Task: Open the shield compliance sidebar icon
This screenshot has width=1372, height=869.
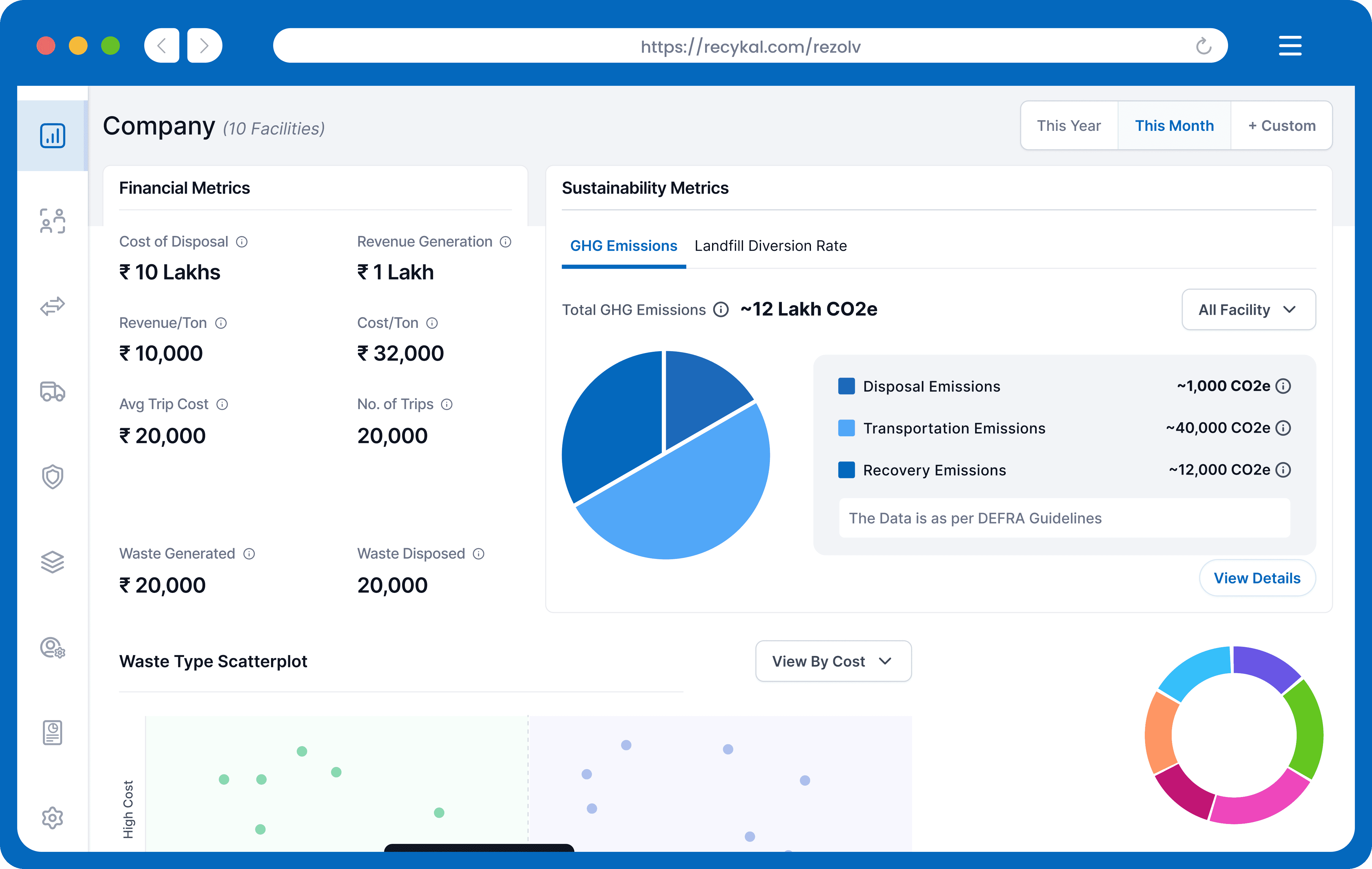Action: 52,477
